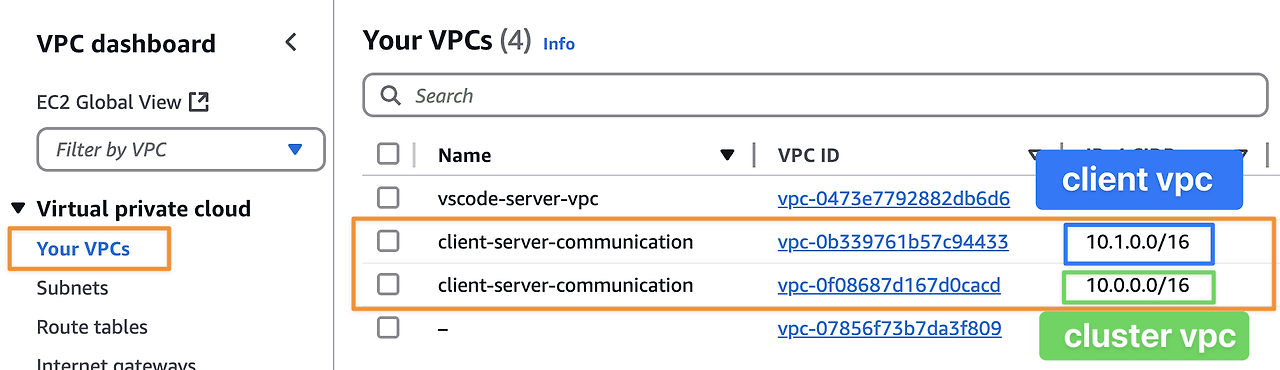Click the search magnifier icon

pyautogui.click(x=390, y=96)
